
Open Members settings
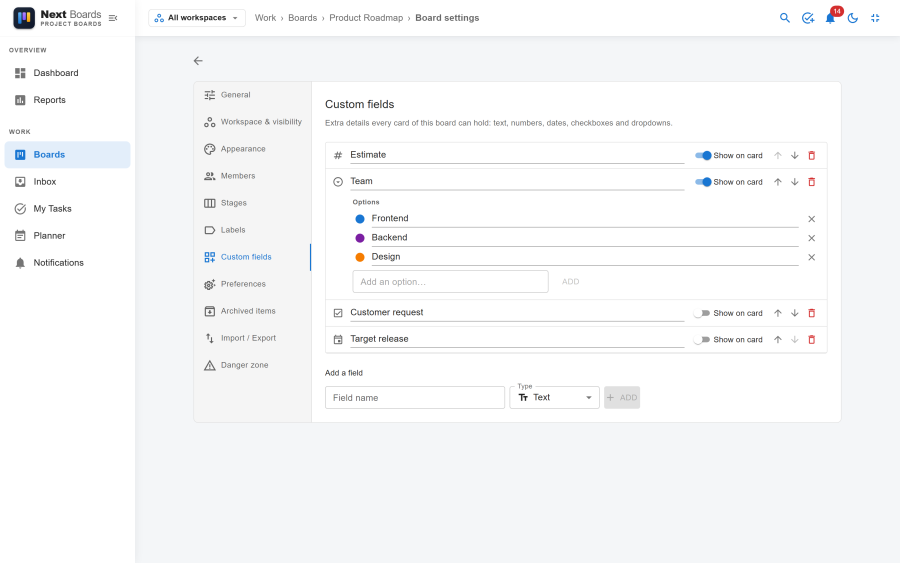tap(253, 176)
